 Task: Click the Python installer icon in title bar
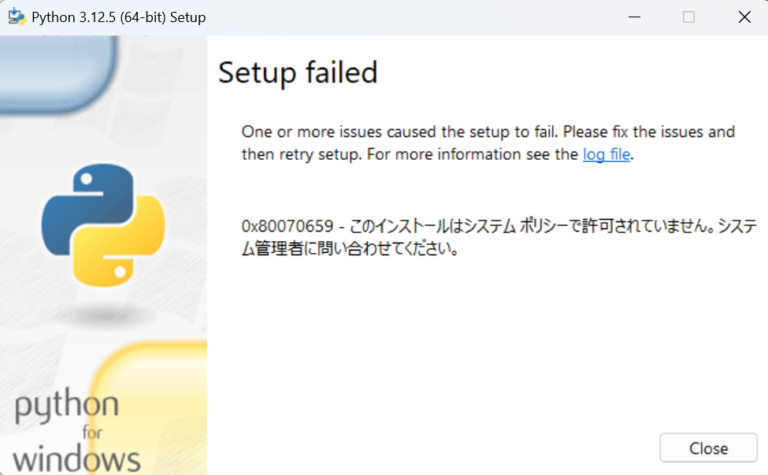(x=16, y=17)
